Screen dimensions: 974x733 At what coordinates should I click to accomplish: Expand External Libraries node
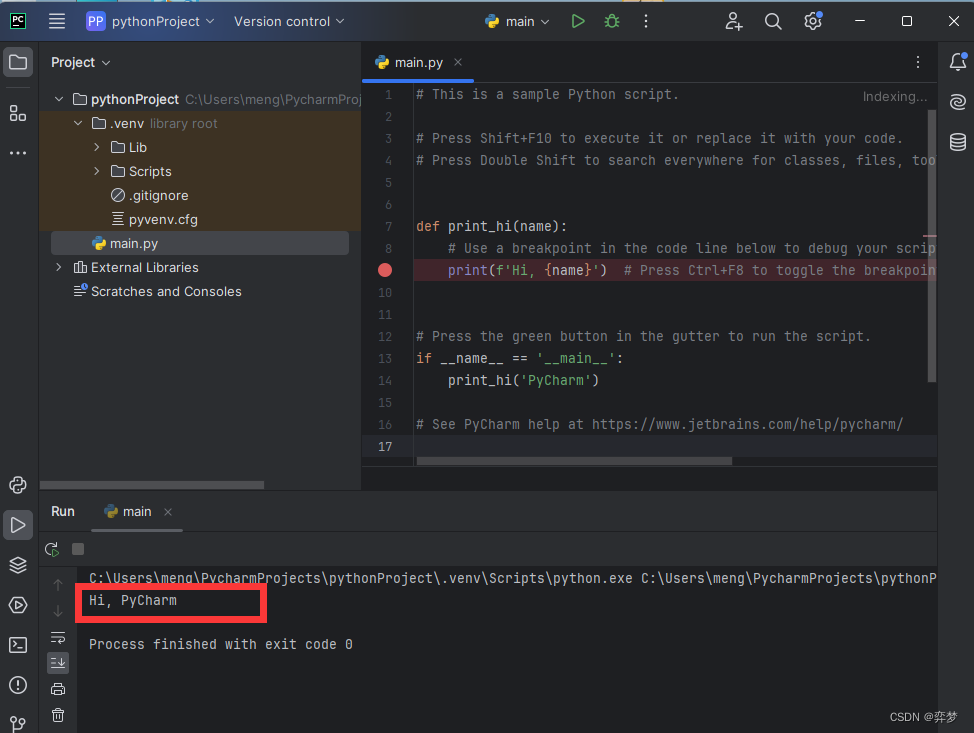[59, 267]
